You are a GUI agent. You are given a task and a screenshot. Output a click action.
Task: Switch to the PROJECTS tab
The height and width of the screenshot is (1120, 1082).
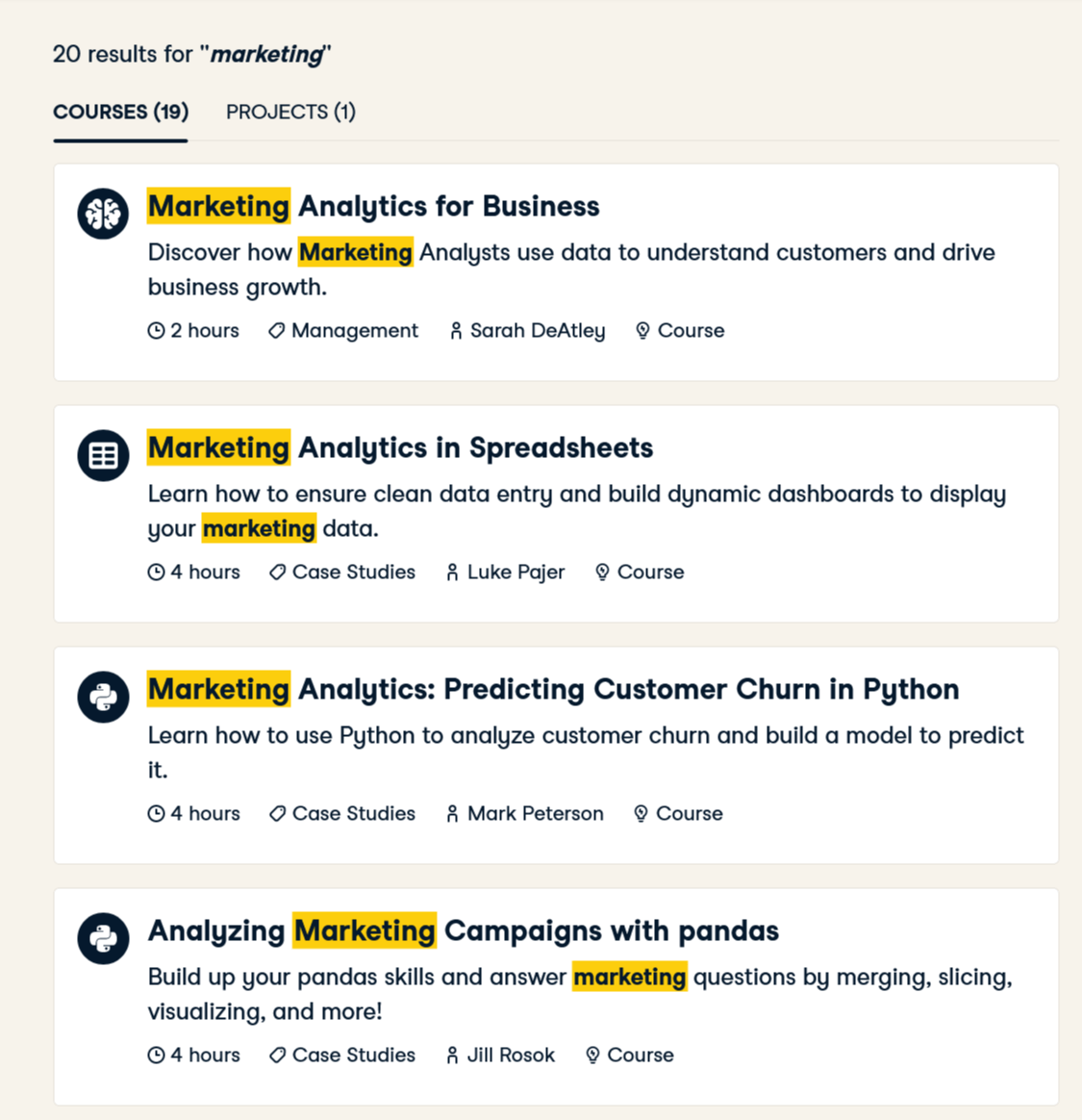pyautogui.click(x=290, y=112)
